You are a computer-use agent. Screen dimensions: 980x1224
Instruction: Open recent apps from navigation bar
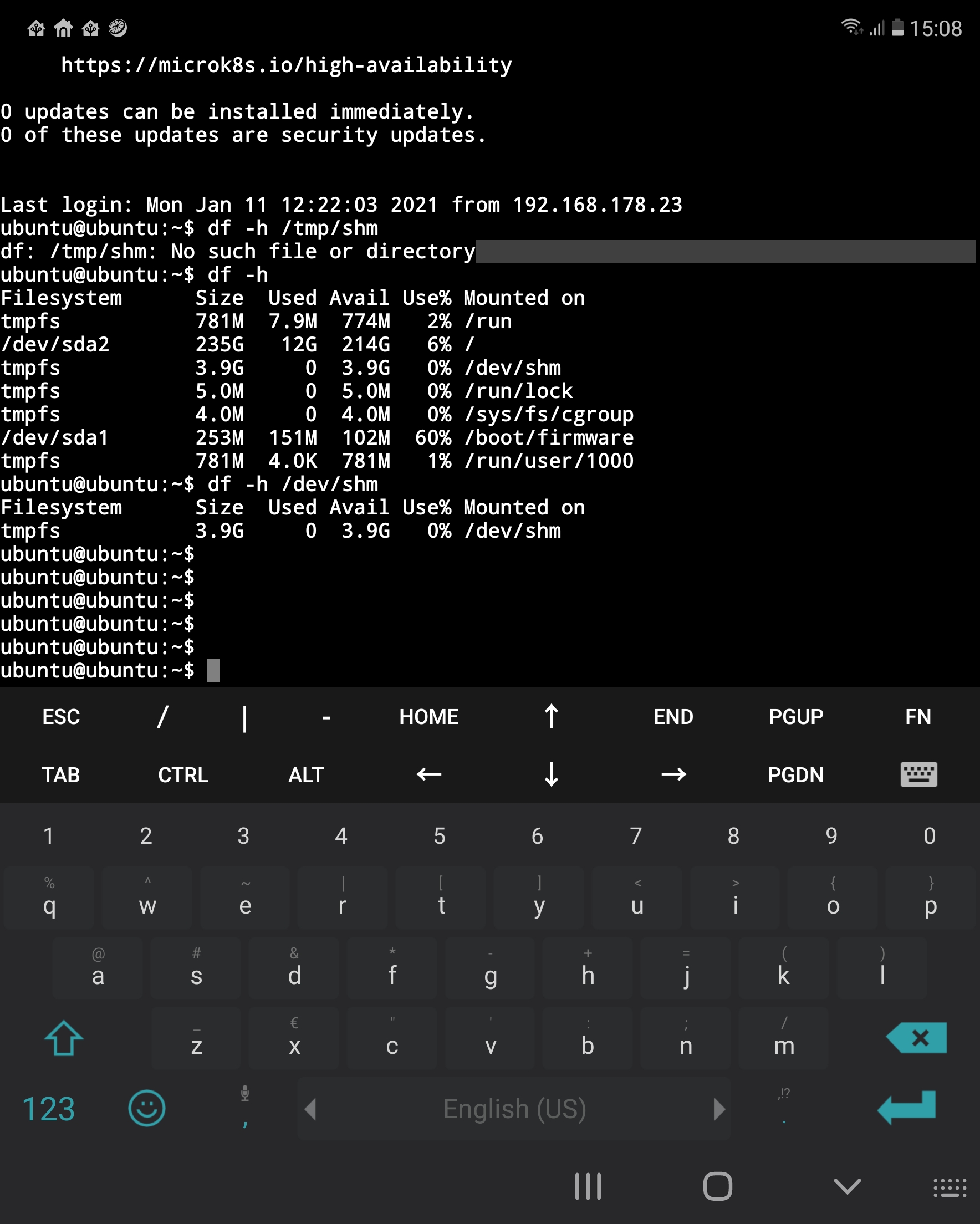point(588,1186)
